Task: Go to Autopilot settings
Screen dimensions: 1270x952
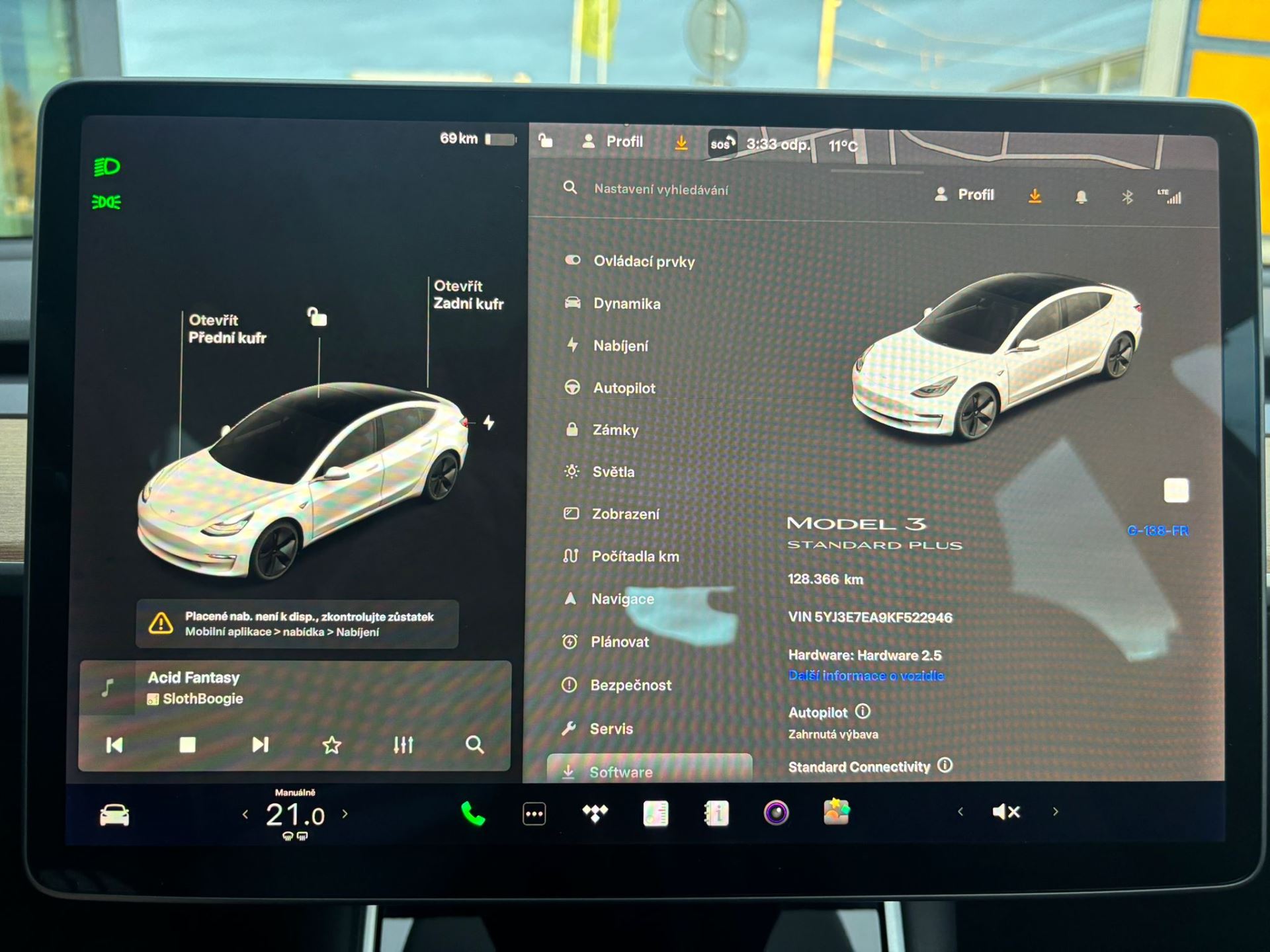Action: pyautogui.click(x=610, y=388)
